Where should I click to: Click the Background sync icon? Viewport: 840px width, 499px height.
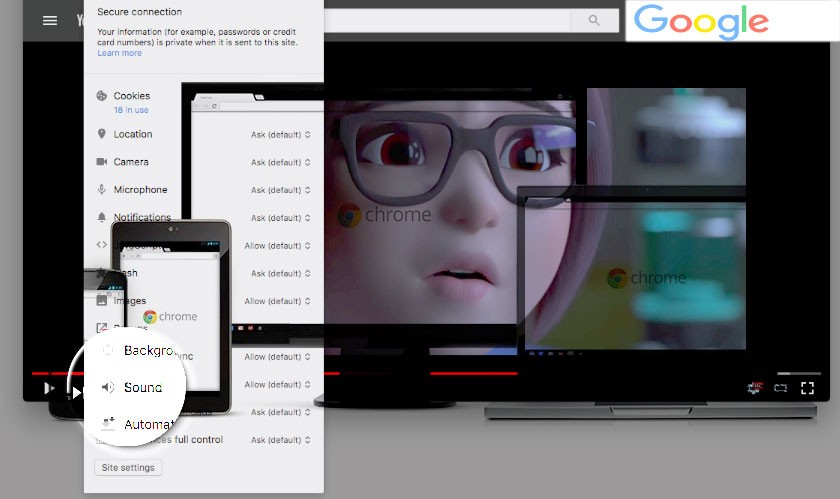click(108, 350)
